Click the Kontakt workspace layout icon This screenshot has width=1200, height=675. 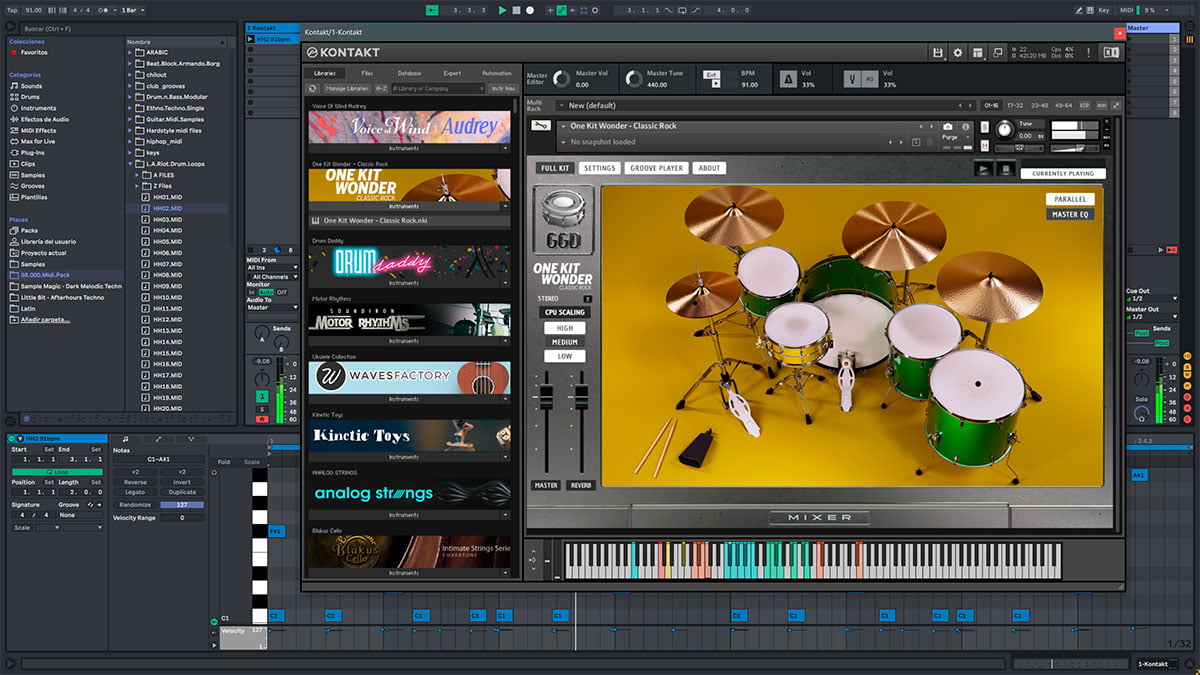(978, 52)
